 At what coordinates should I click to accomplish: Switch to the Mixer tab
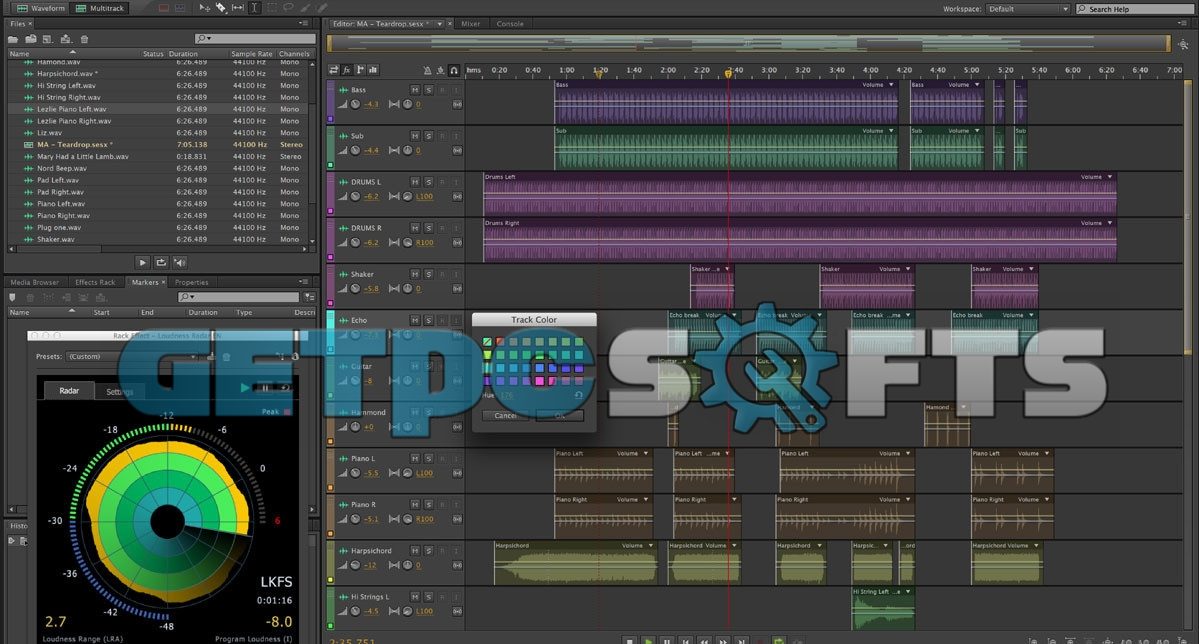471,24
